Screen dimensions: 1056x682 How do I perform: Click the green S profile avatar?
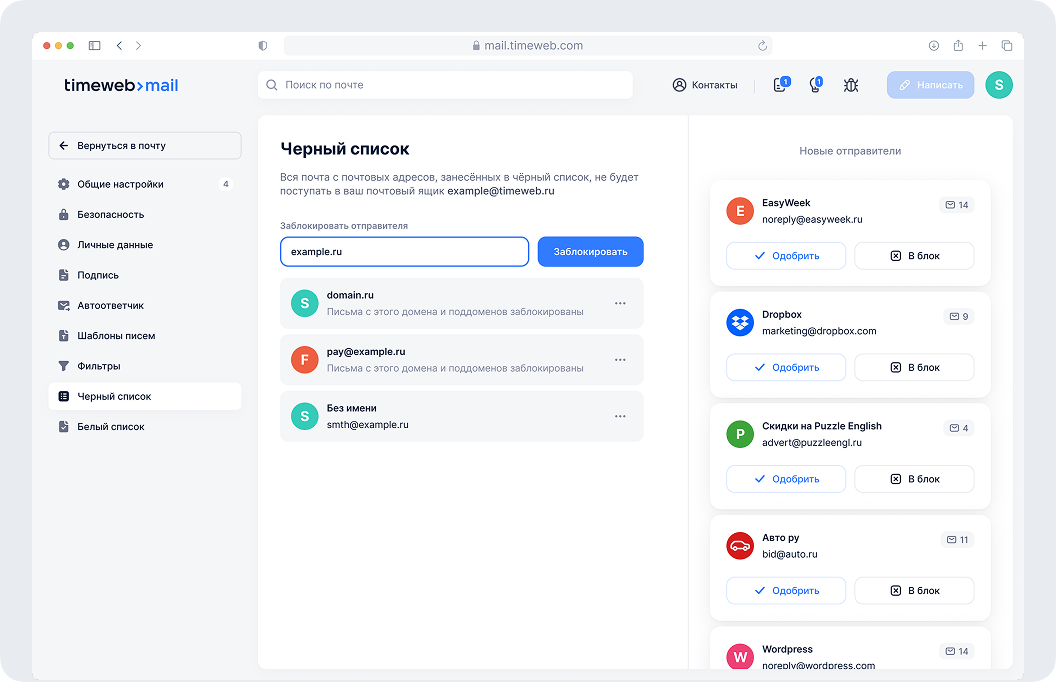pyautogui.click(x=998, y=85)
